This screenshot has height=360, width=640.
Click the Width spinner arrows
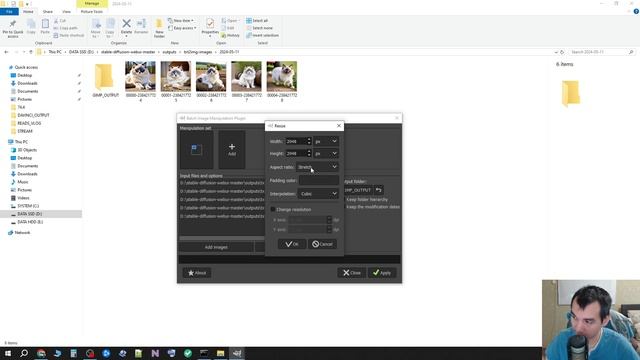point(309,141)
